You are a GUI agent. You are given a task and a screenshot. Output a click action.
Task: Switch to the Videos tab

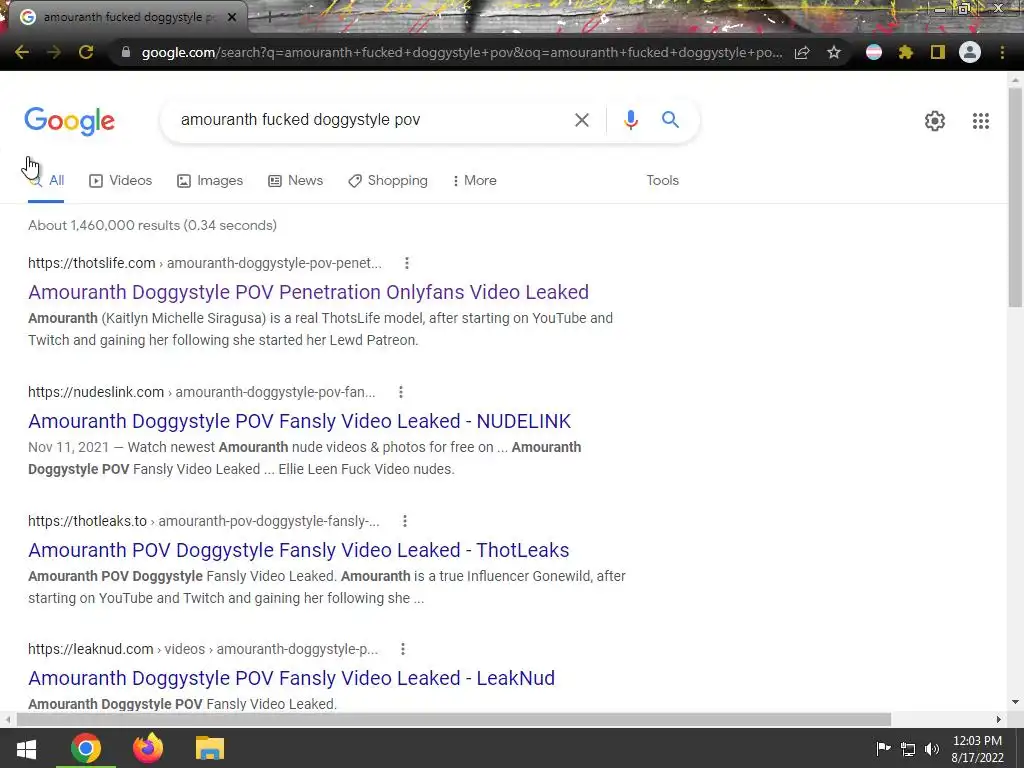(121, 181)
